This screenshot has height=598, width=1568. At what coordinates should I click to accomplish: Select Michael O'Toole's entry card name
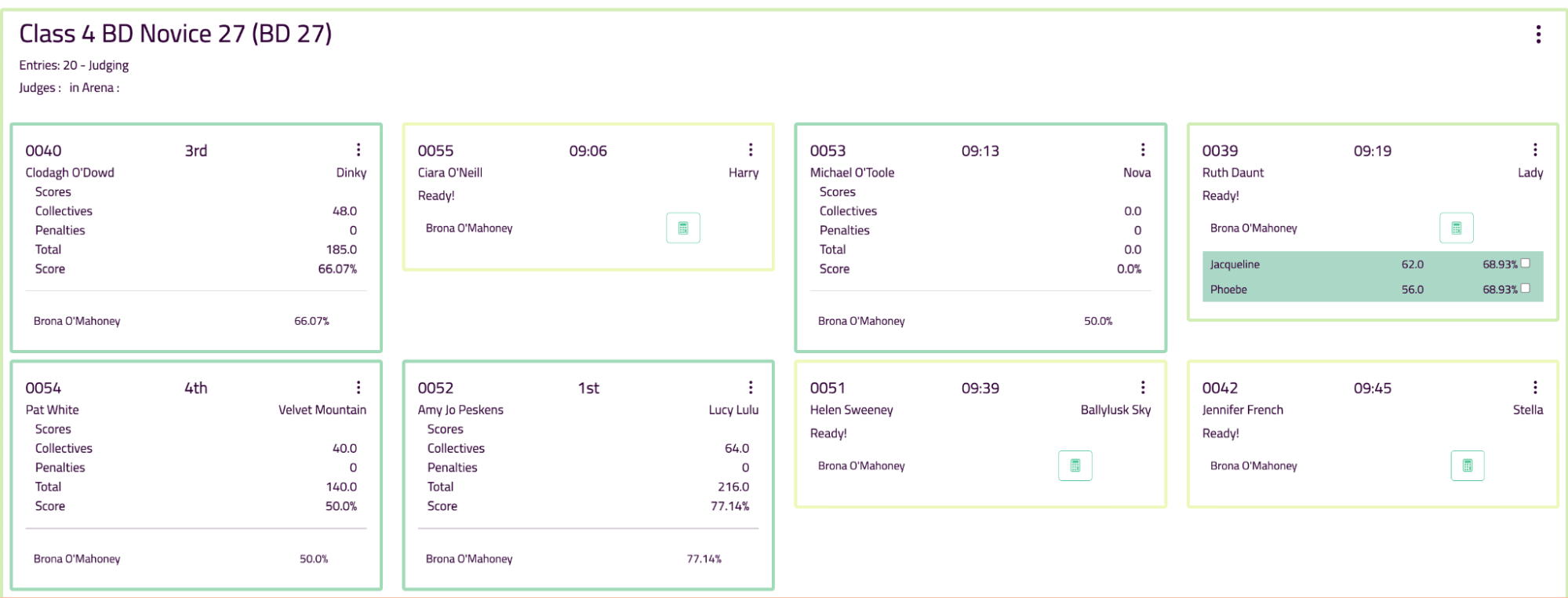(852, 173)
